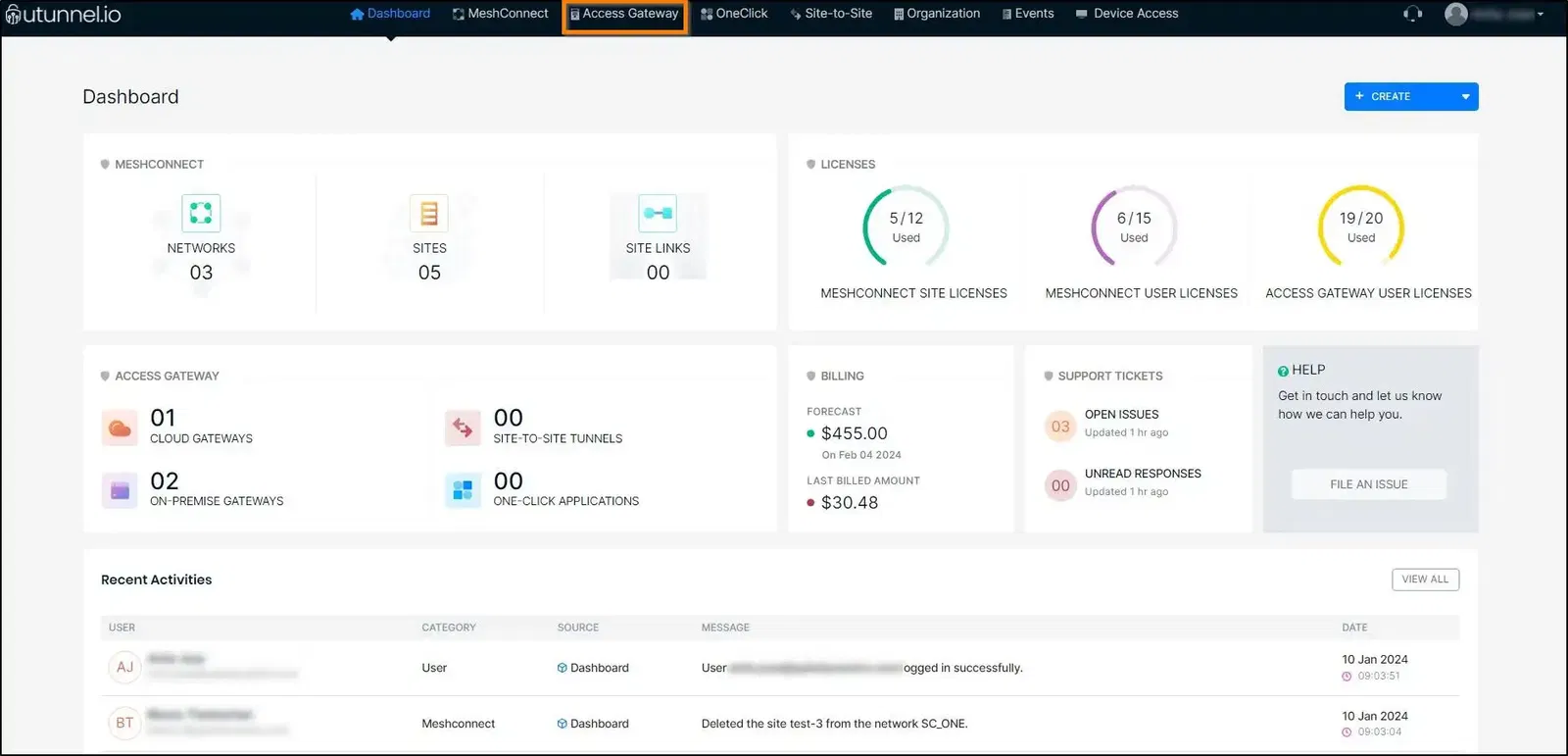Select Sites count 05
1568x756 pixels.
click(x=429, y=273)
